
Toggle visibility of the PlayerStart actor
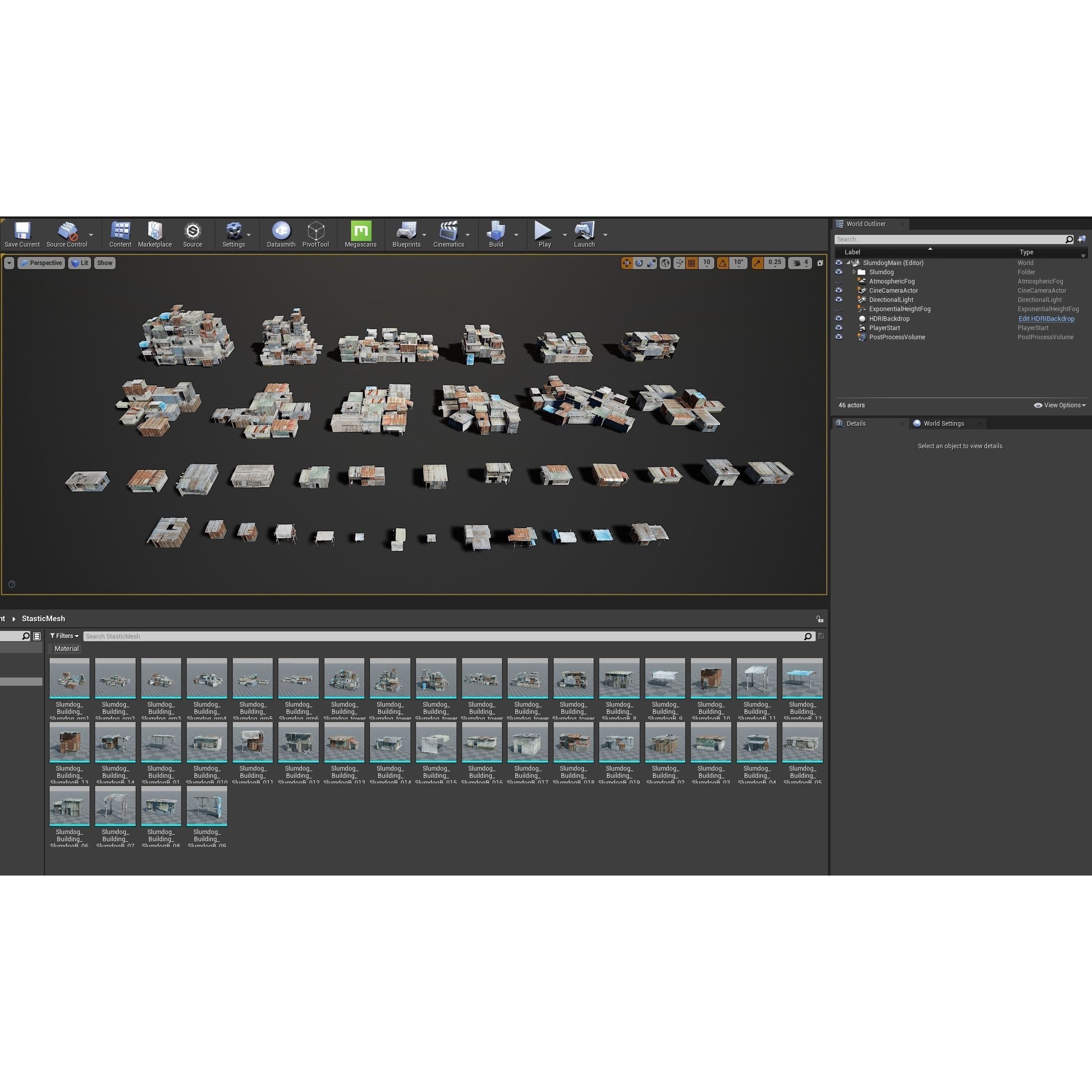[x=839, y=328]
